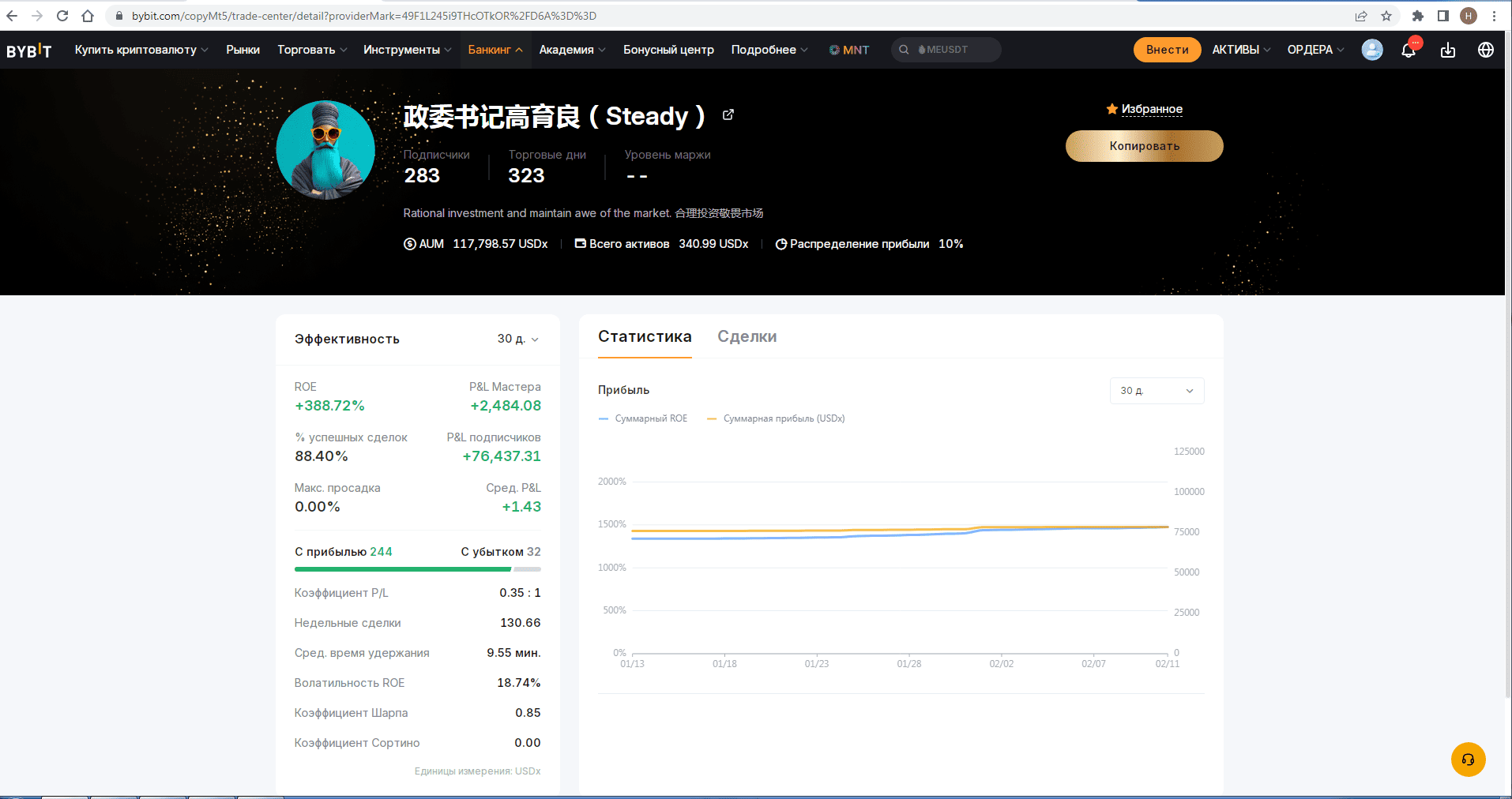Open the Банкинг menu
This screenshot has height=799, width=1512.
[495, 50]
